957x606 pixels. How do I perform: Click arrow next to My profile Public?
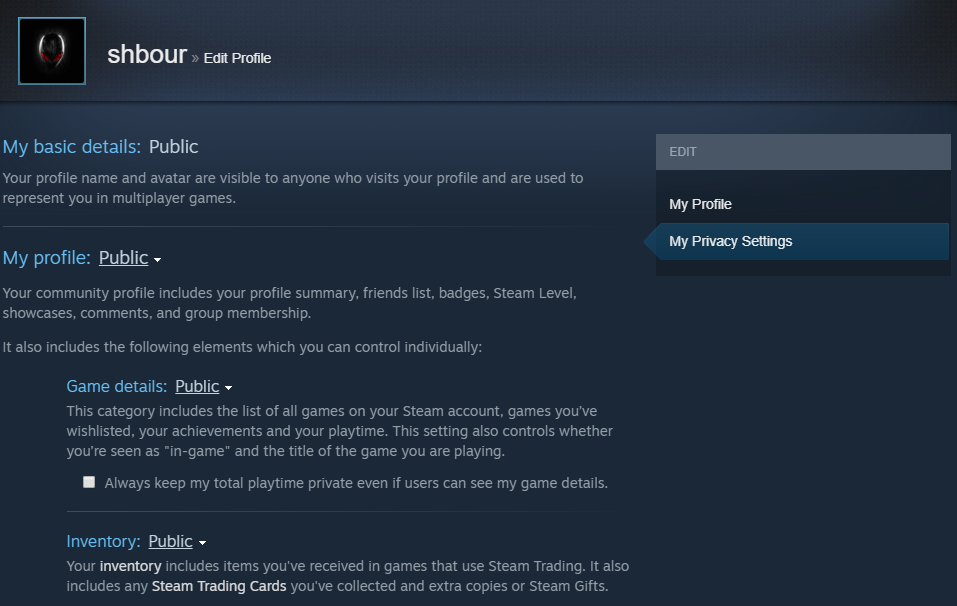click(x=157, y=260)
